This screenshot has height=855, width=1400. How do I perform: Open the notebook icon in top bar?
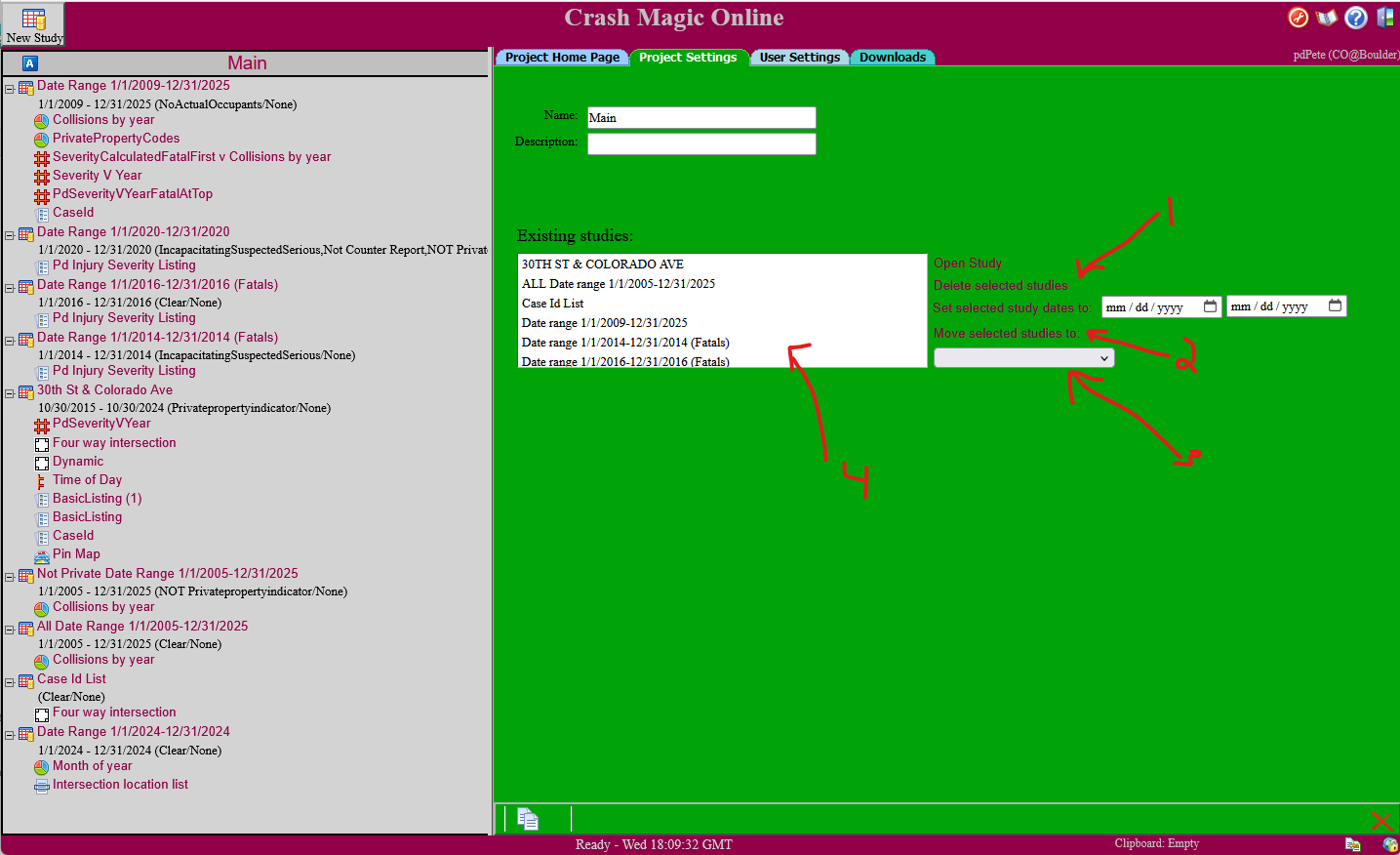click(1326, 18)
